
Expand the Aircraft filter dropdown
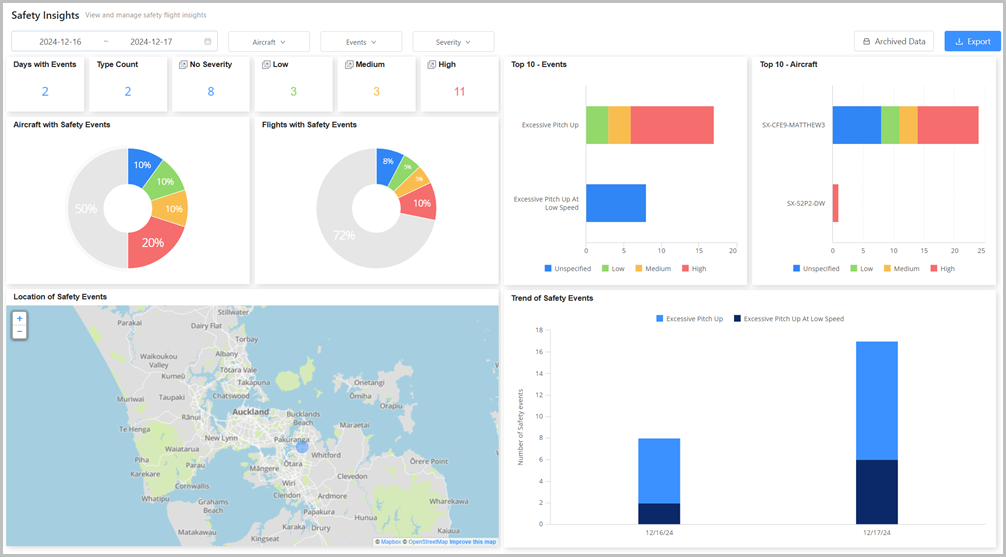[x=268, y=42]
